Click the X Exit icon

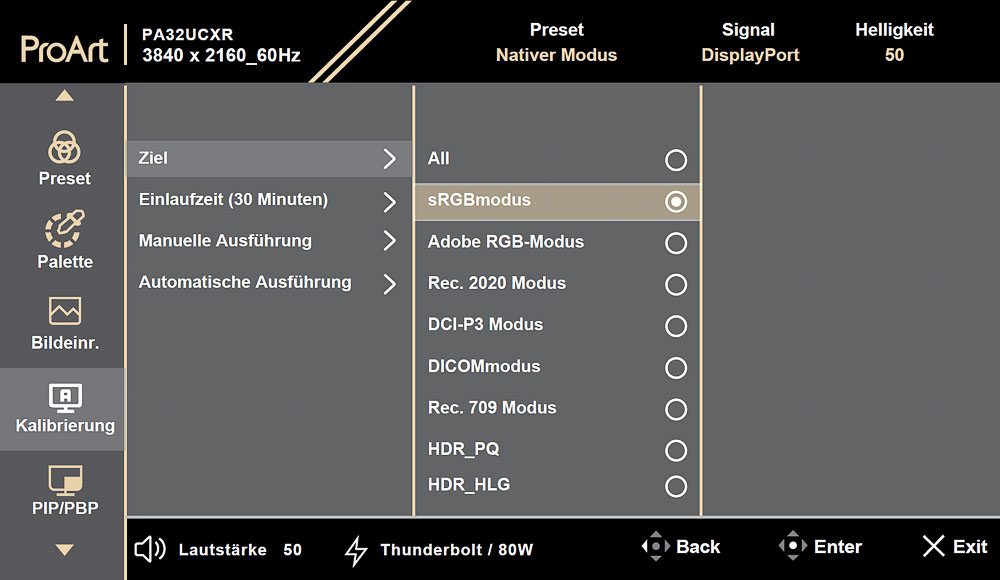[x=934, y=546]
